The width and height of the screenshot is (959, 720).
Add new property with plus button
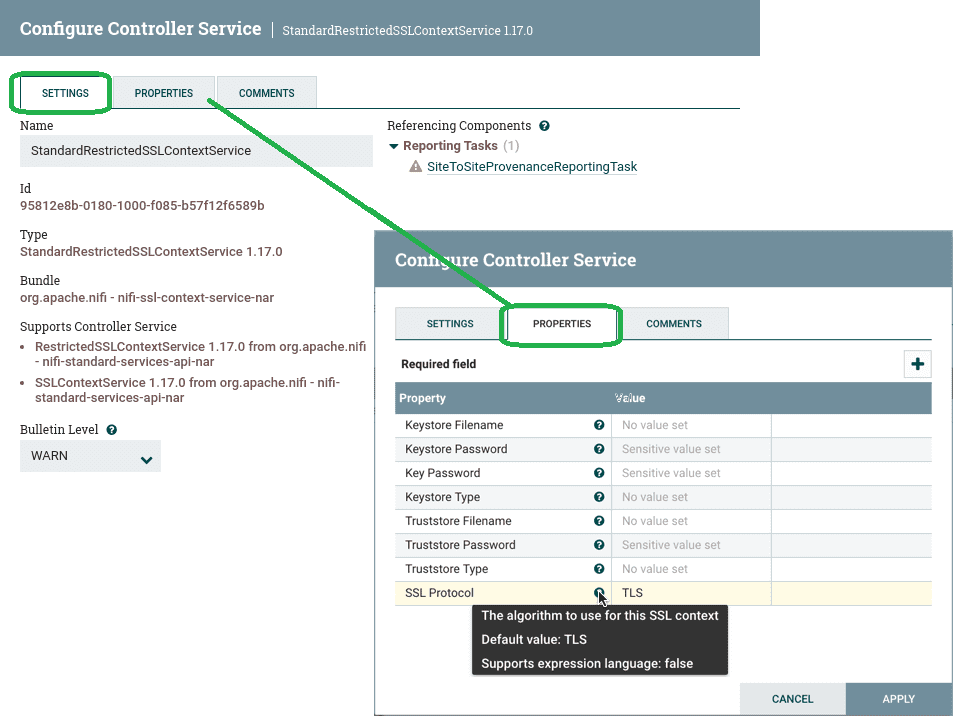pos(917,364)
